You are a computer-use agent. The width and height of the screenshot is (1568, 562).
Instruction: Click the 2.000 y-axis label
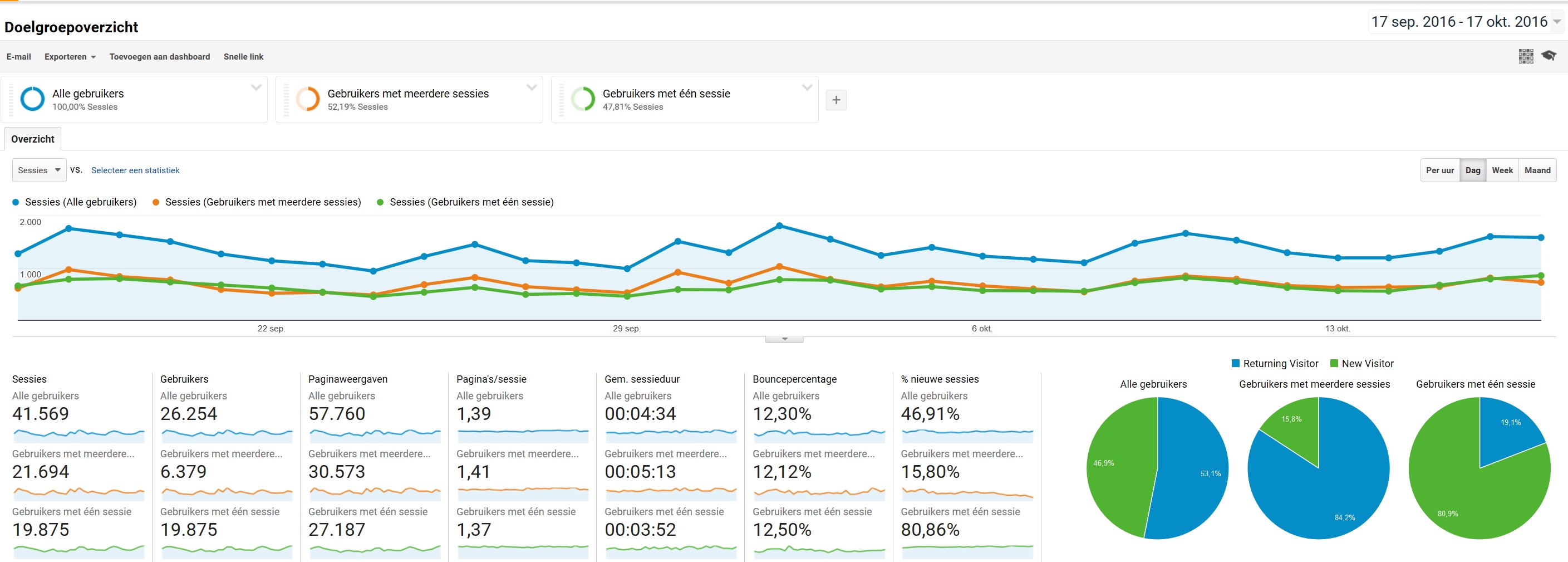(31, 222)
